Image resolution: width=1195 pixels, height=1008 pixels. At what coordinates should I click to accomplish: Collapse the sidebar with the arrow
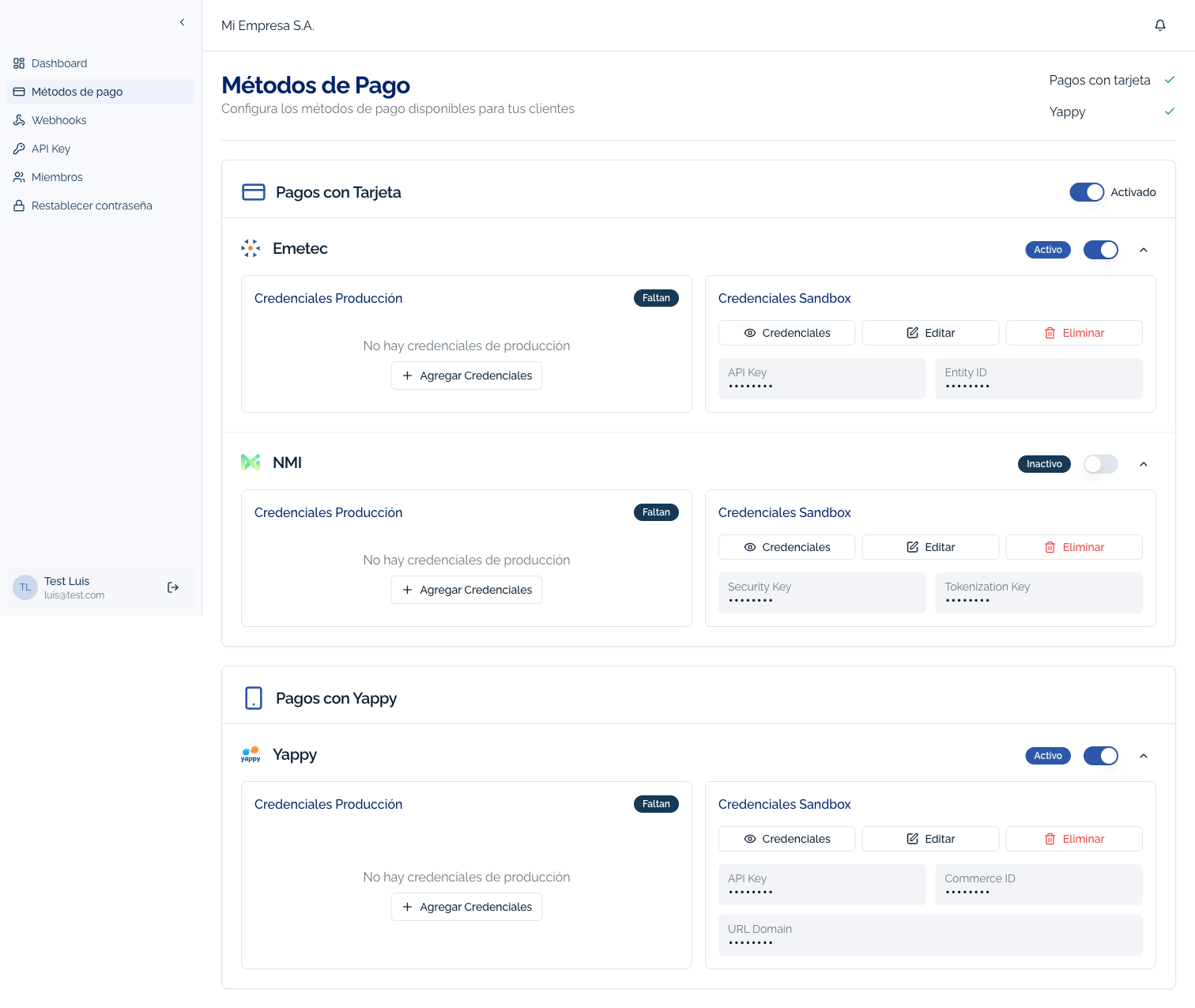182,22
